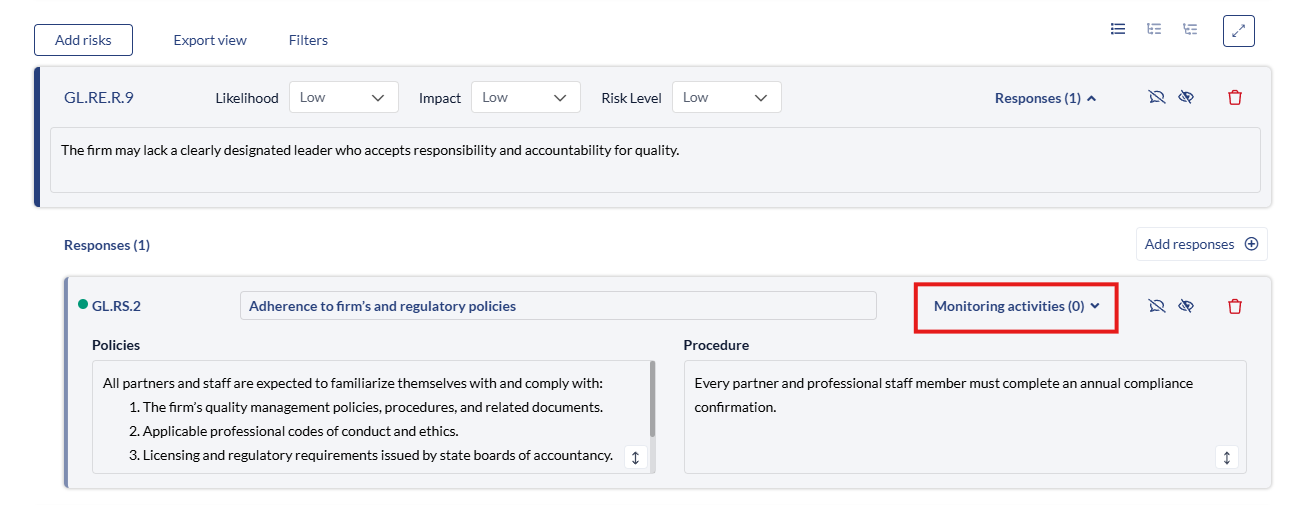Click the fullscreen expand arrows icon
Viewport: 1311px width, 505px height.
click(1238, 31)
